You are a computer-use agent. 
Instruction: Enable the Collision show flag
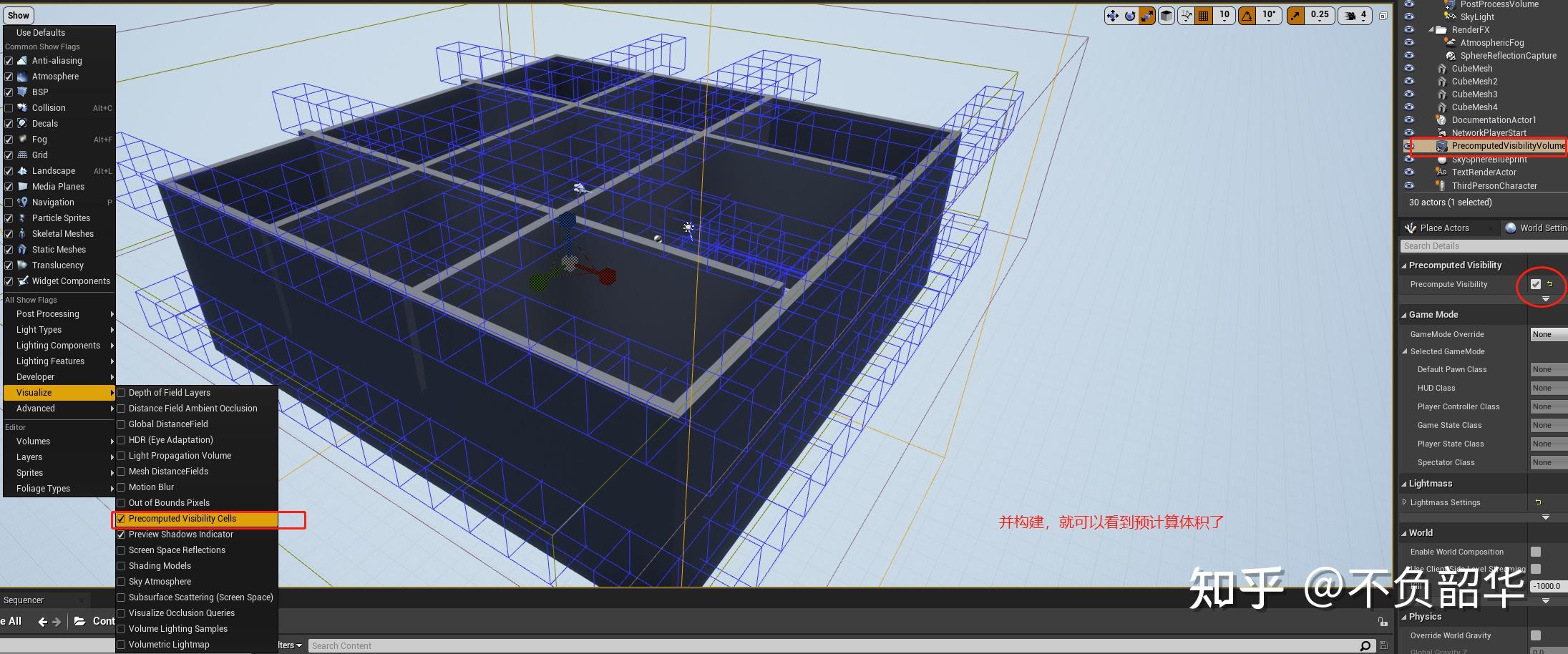click(x=9, y=107)
